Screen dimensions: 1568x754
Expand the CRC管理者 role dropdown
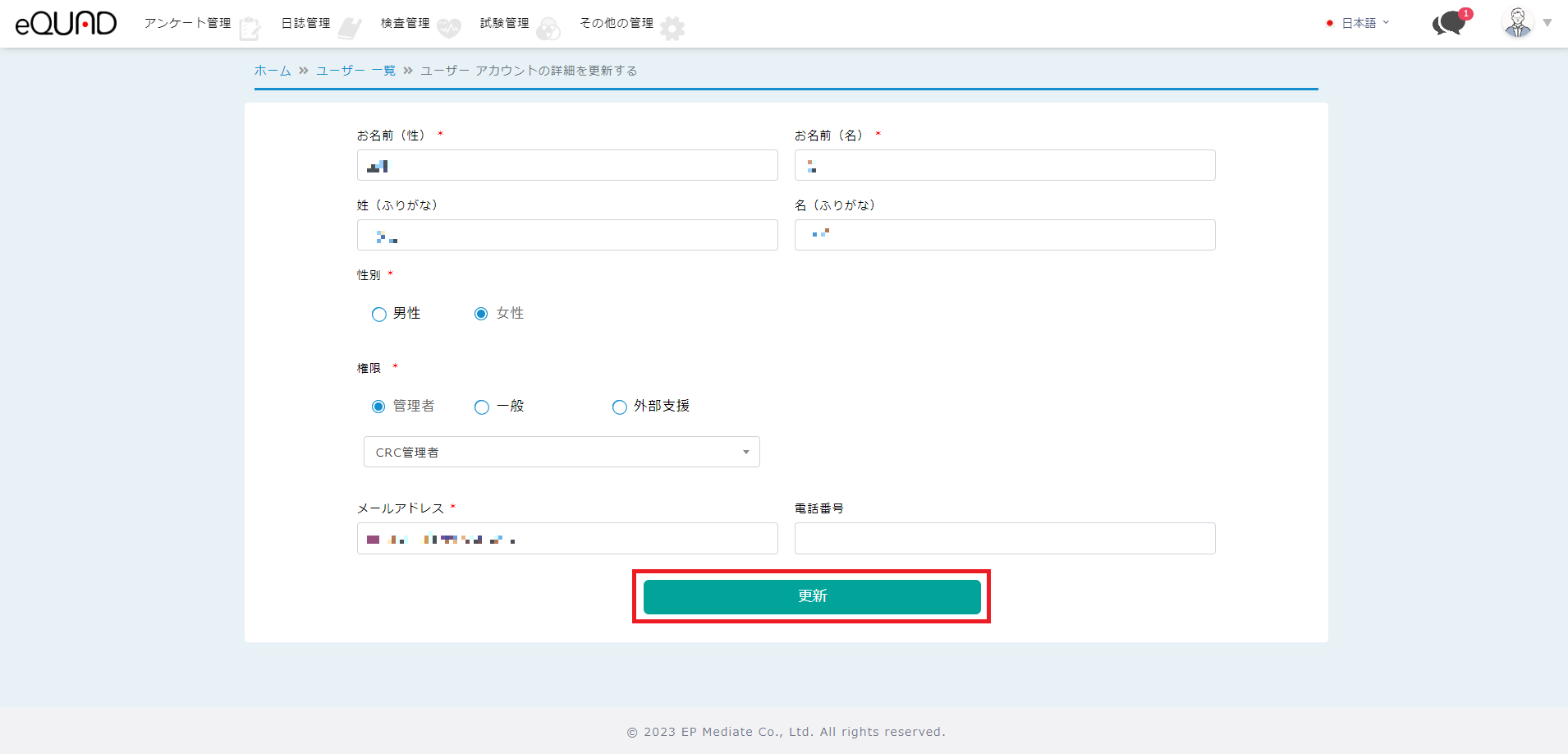point(562,452)
